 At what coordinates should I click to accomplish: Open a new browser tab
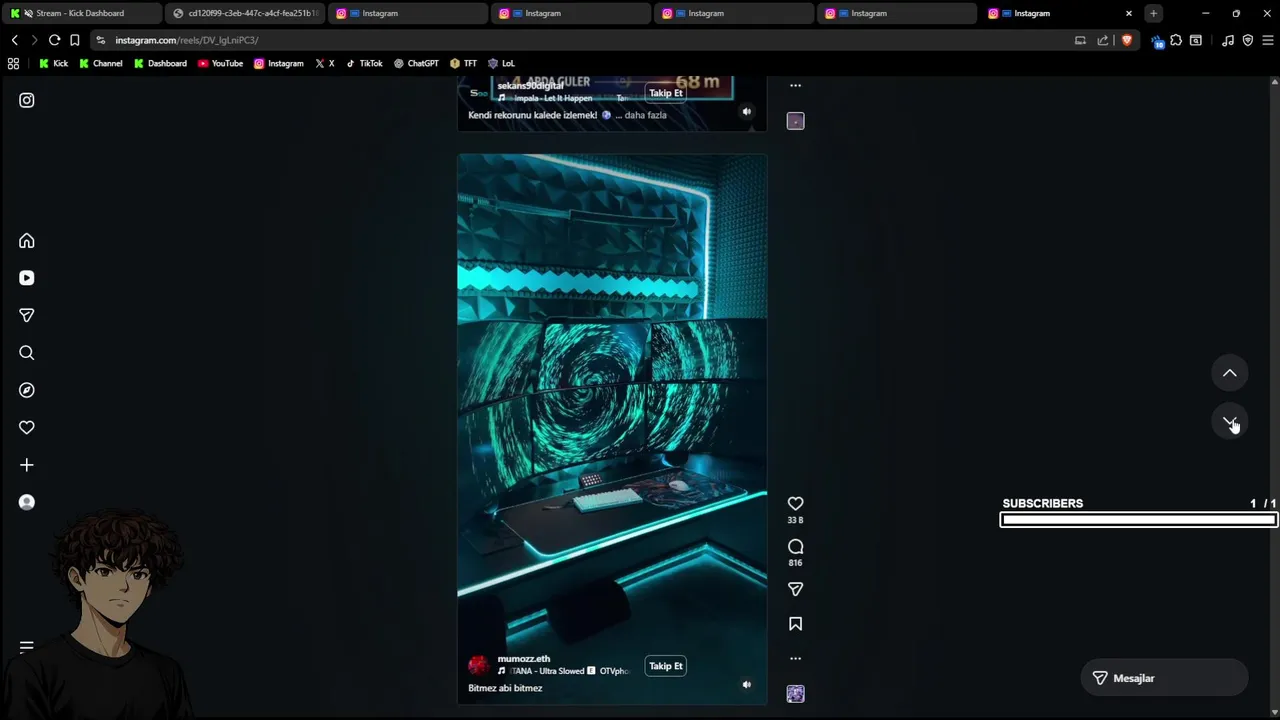coord(1153,13)
